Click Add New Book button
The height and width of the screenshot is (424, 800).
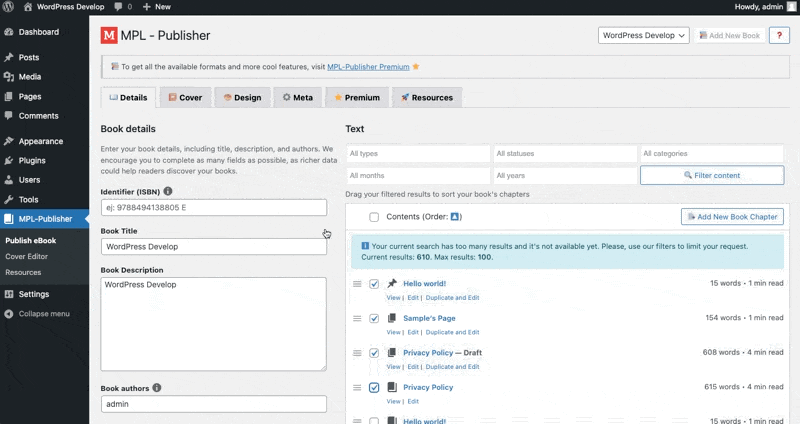pos(730,35)
